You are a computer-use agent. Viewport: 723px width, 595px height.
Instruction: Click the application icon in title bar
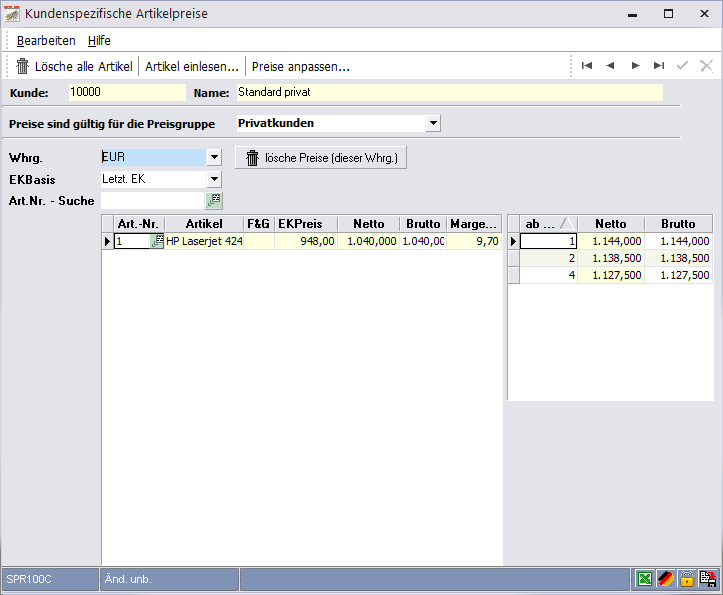click(x=12, y=14)
